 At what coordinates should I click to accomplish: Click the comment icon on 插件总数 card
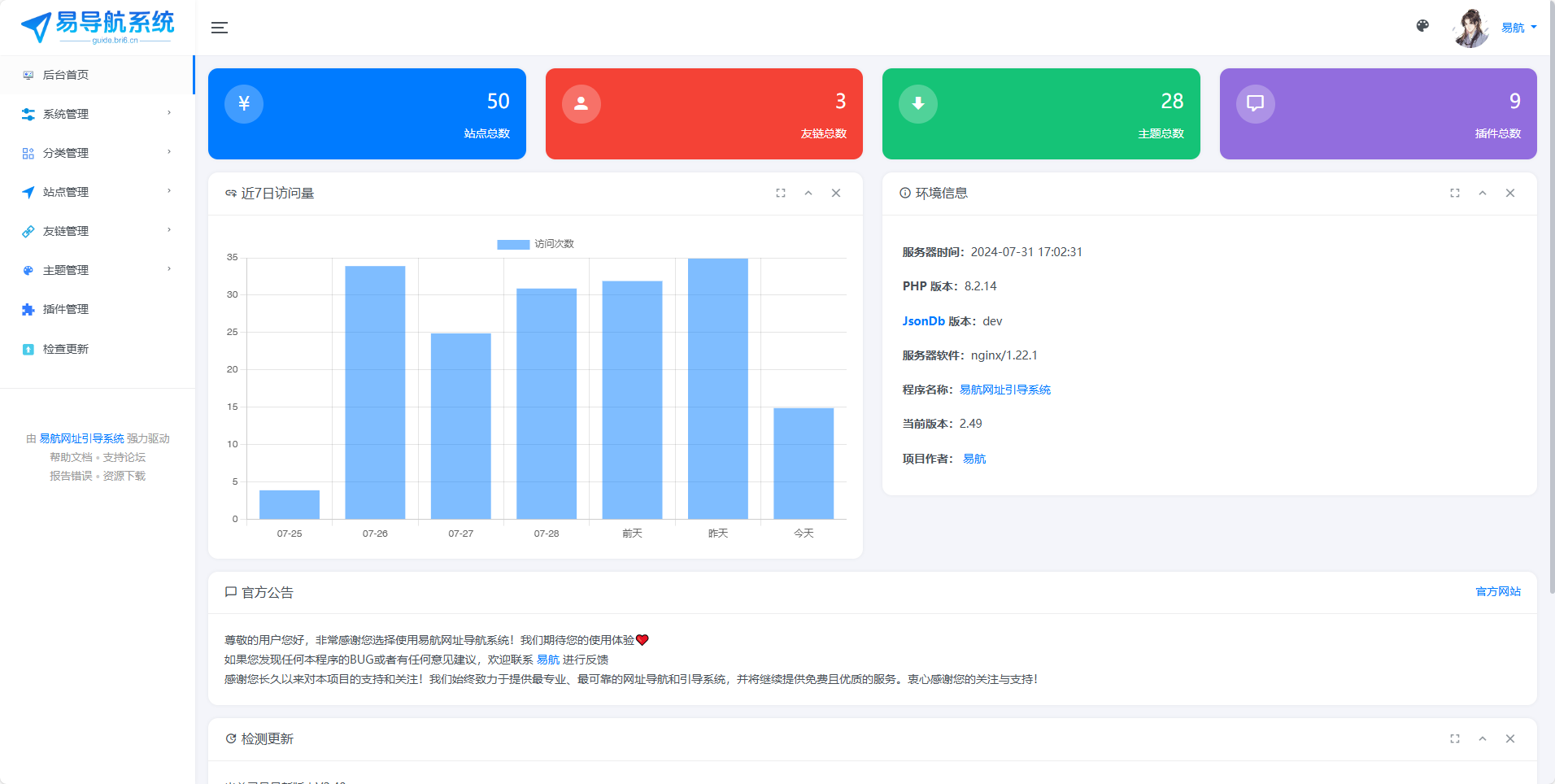coord(1256,104)
